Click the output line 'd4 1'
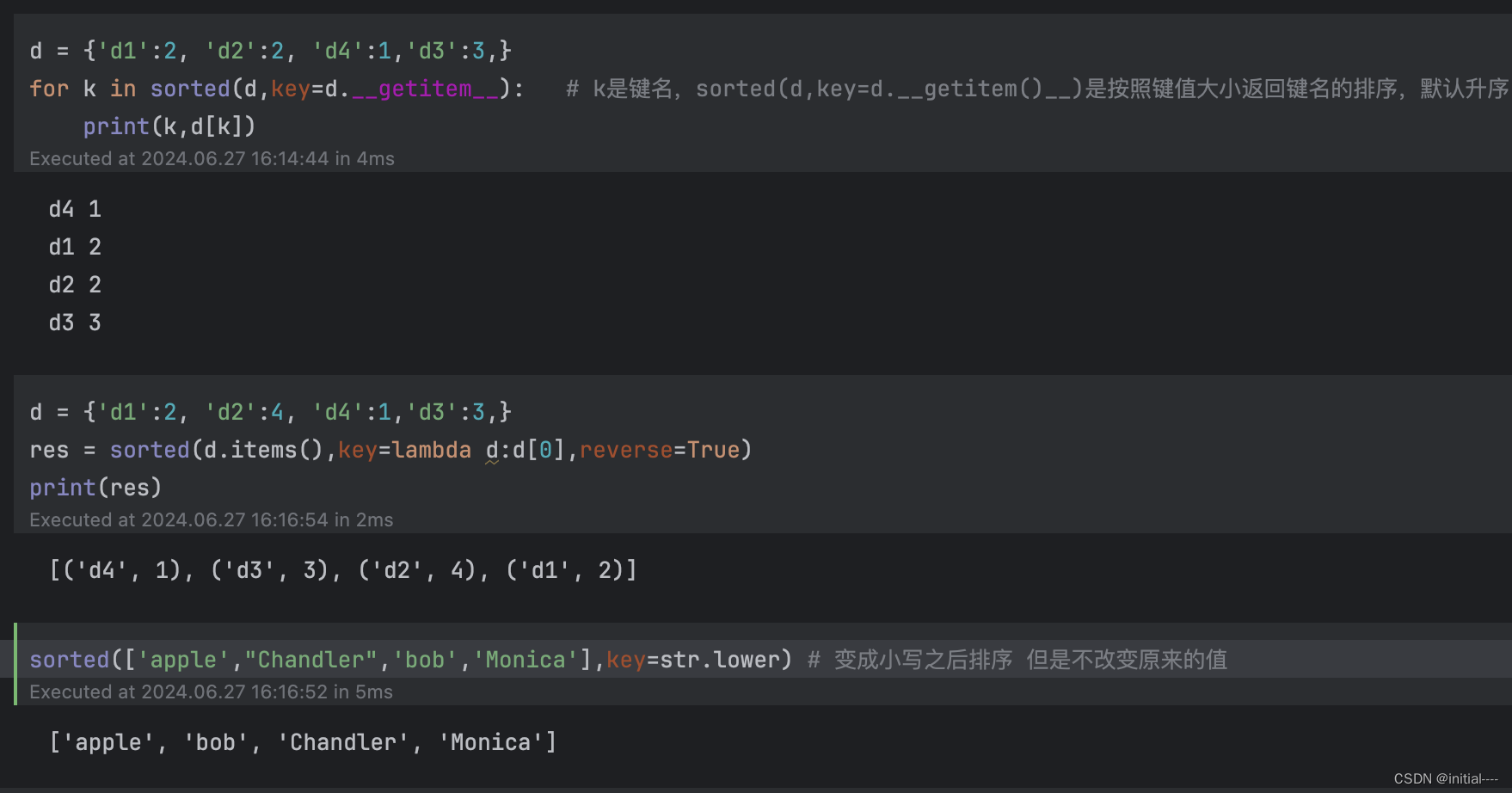Viewport: 1512px width, 793px height. pyautogui.click(x=74, y=209)
